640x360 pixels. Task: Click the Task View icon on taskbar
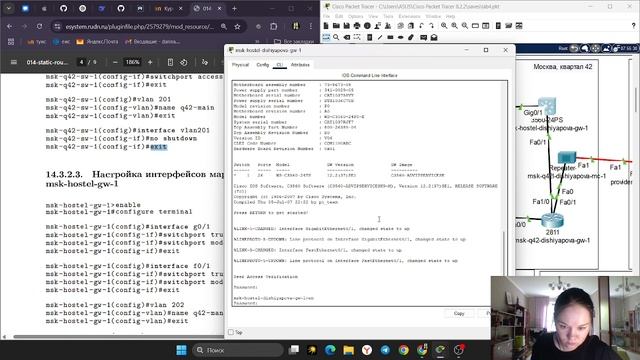click(293, 350)
